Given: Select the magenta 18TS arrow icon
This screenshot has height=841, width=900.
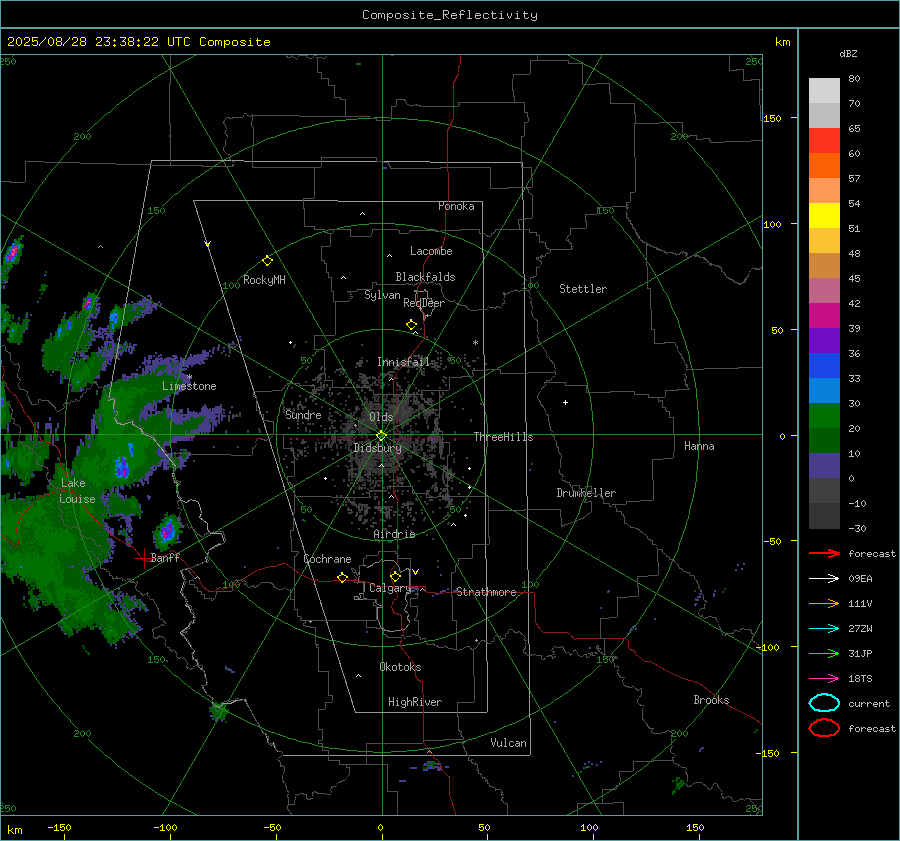Looking at the screenshot, I should click(824, 679).
